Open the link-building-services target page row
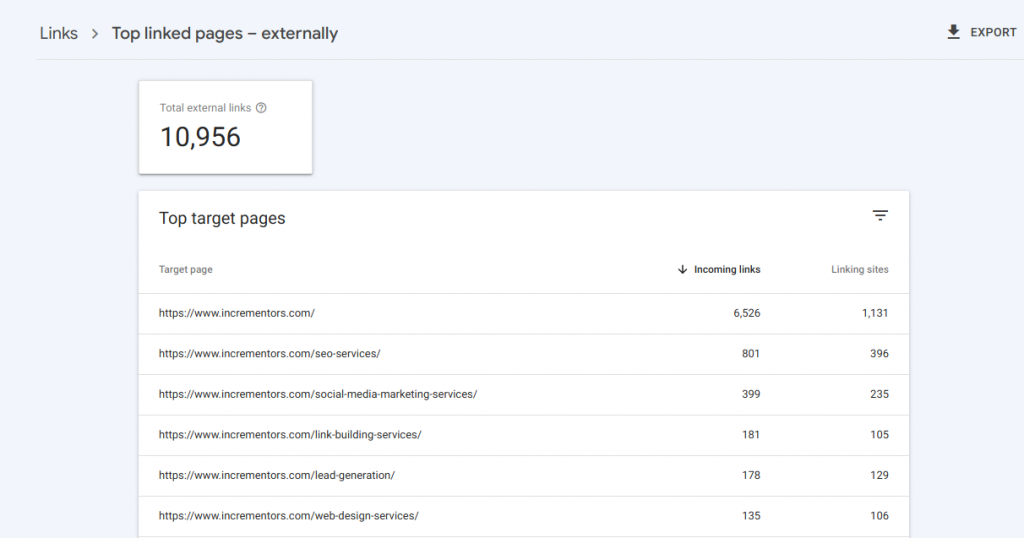Image resolution: width=1024 pixels, height=538 pixels. pyautogui.click(x=523, y=435)
